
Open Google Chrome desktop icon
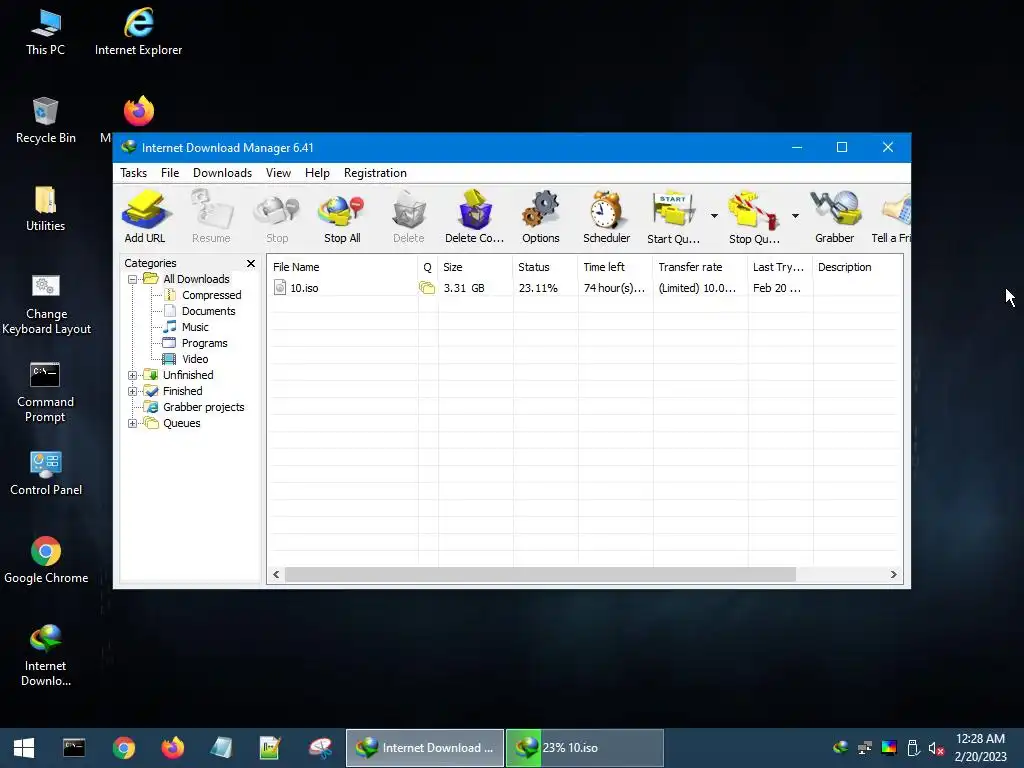46,560
